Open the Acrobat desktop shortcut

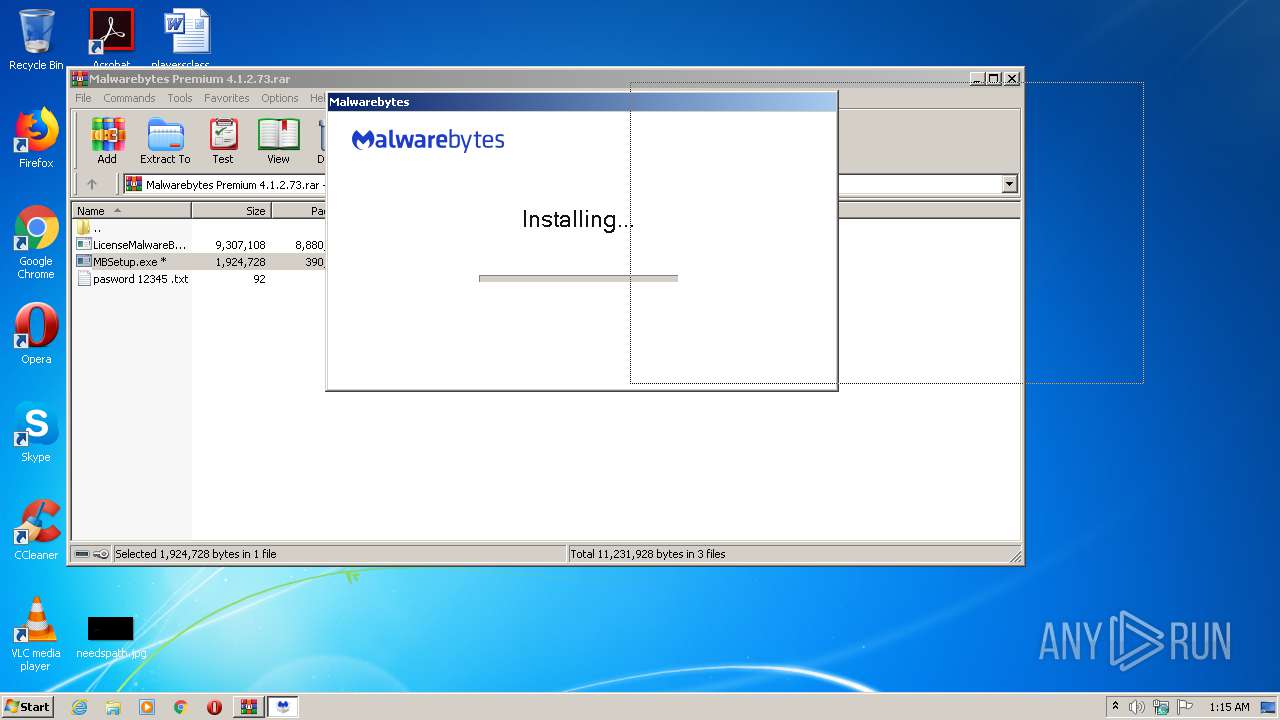(111, 40)
